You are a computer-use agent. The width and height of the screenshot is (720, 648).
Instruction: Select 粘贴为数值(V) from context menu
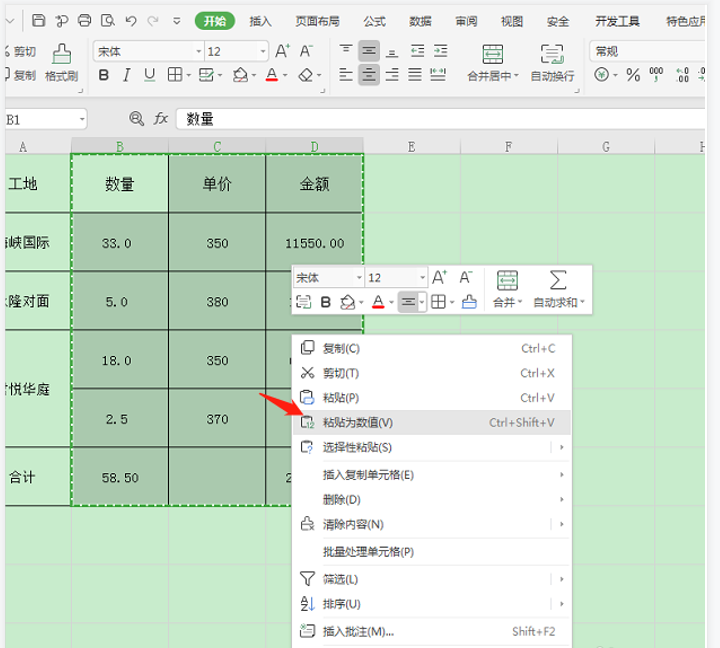[357, 422]
